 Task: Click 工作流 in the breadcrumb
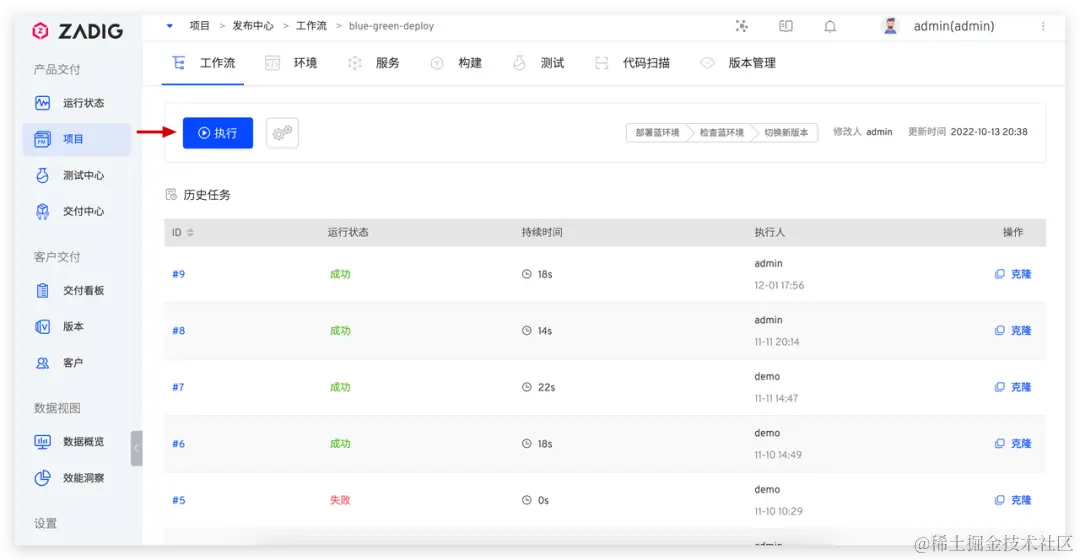311,26
